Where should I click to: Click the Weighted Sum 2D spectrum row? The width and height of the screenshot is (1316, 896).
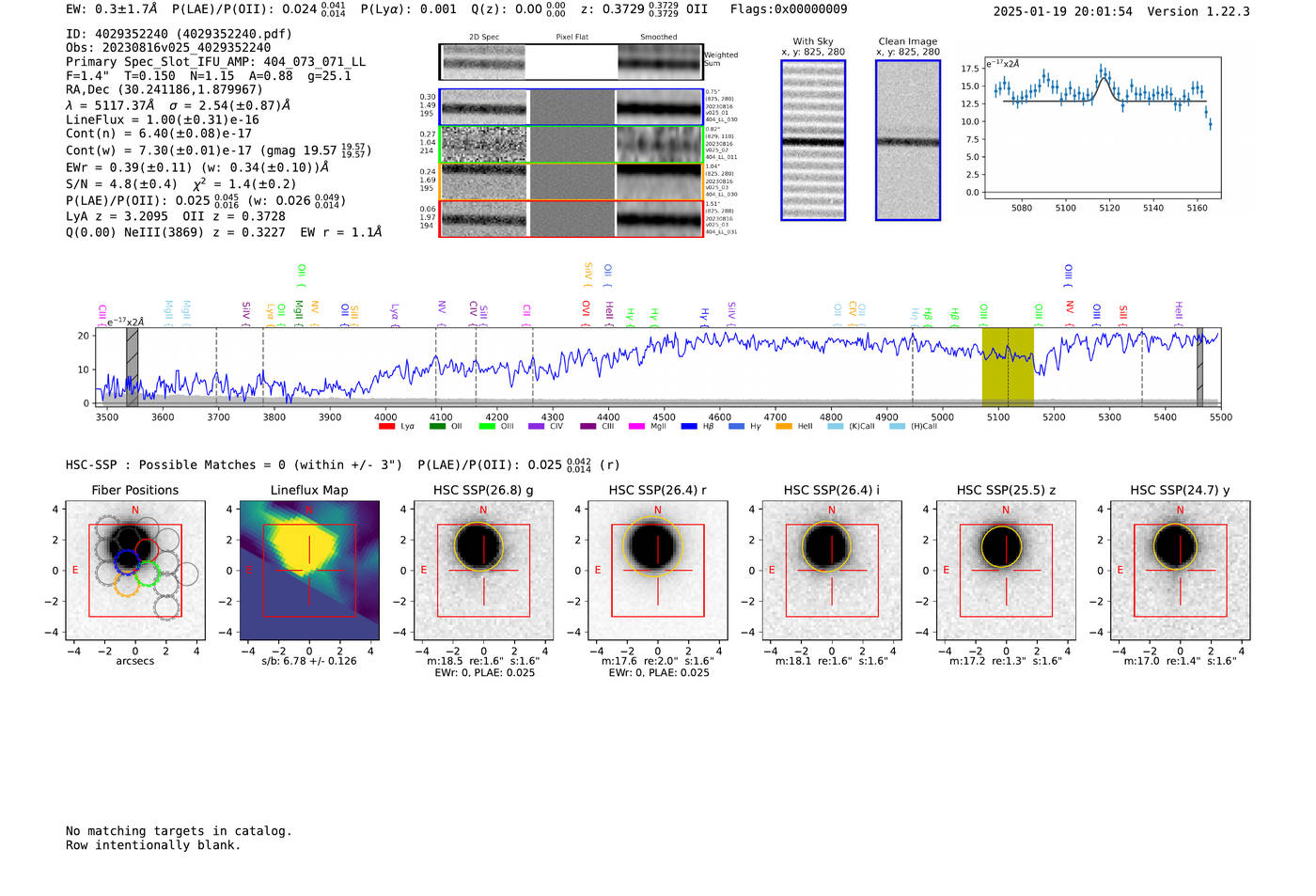571,62
